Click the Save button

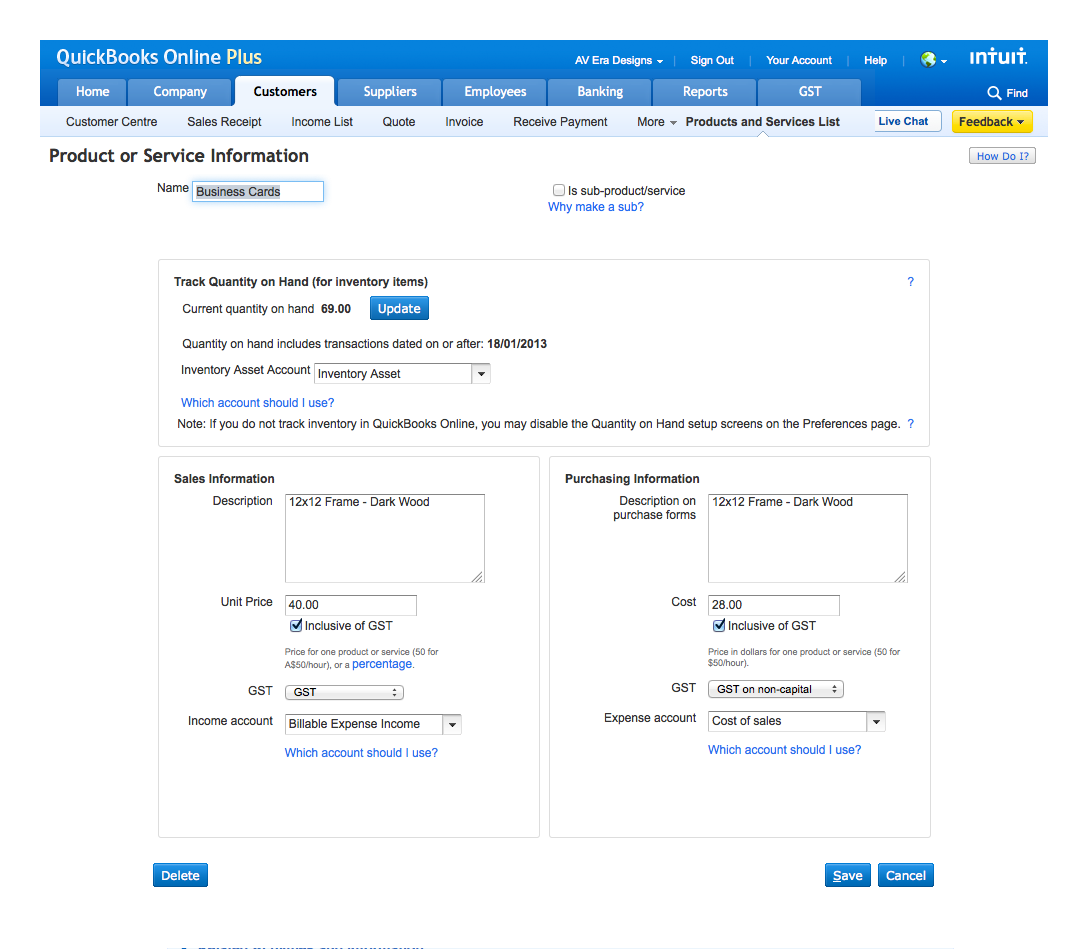tap(847, 875)
